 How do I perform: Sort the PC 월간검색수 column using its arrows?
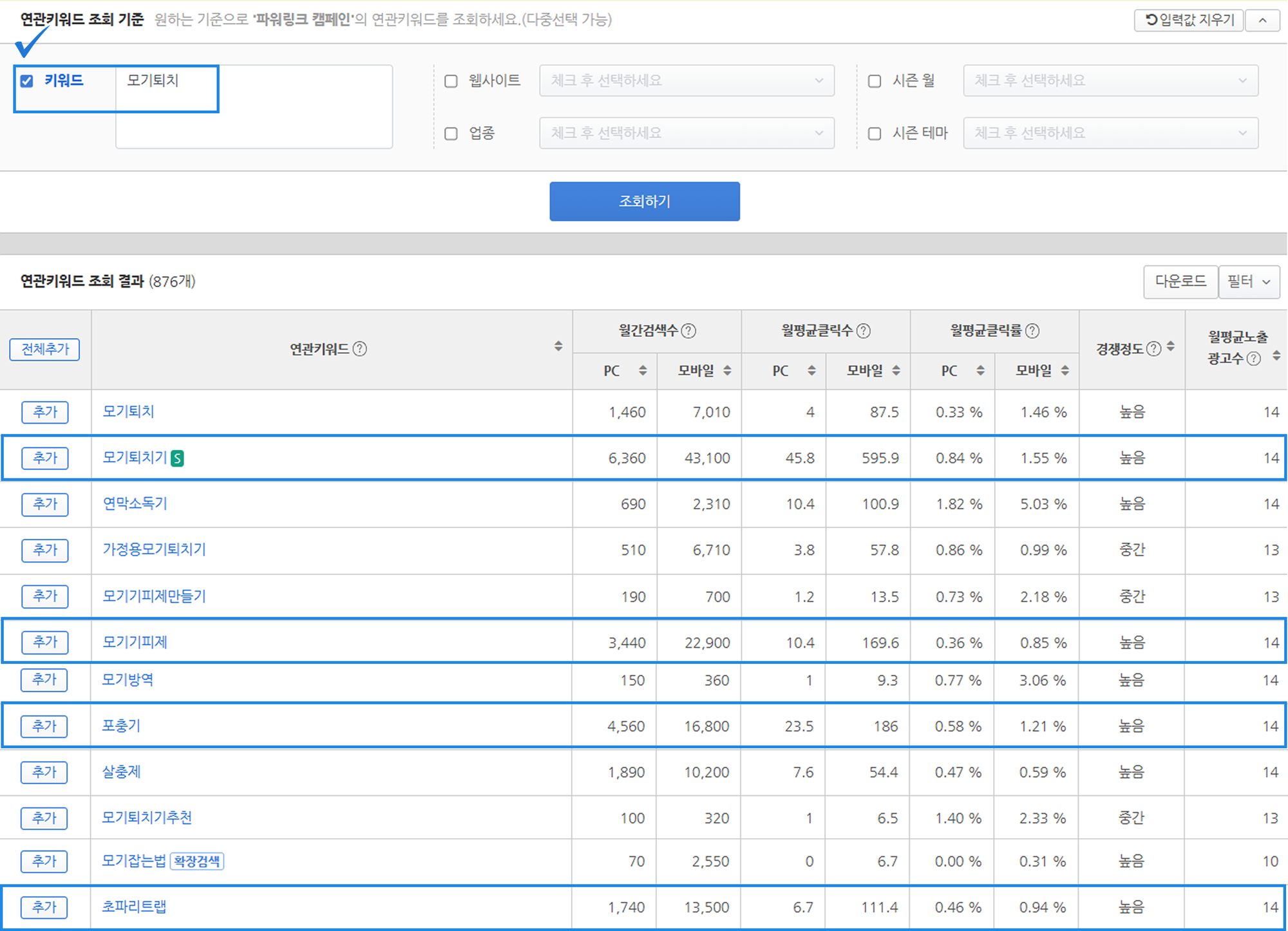(642, 371)
